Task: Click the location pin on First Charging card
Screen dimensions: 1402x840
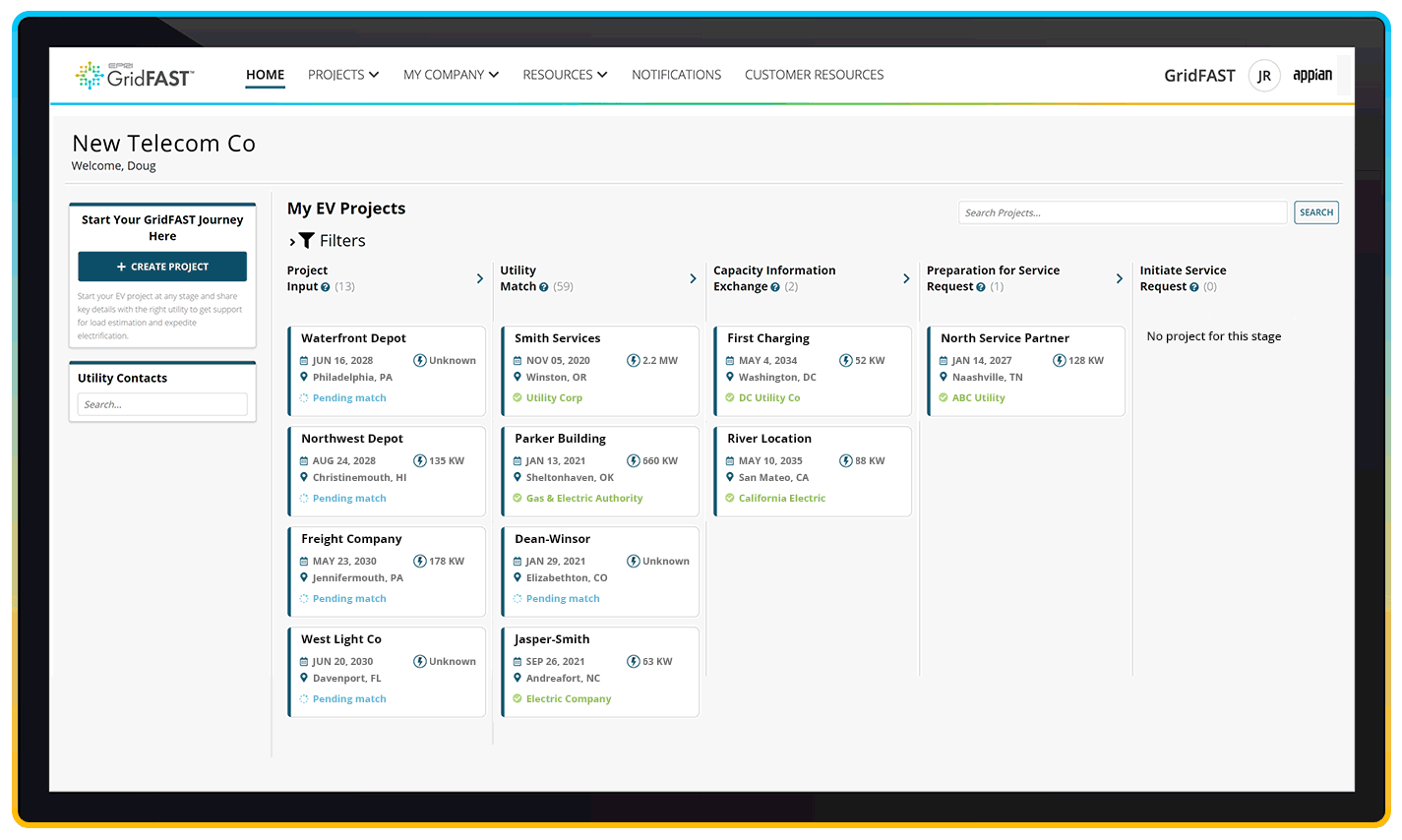Action: click(x=730, y=377)
